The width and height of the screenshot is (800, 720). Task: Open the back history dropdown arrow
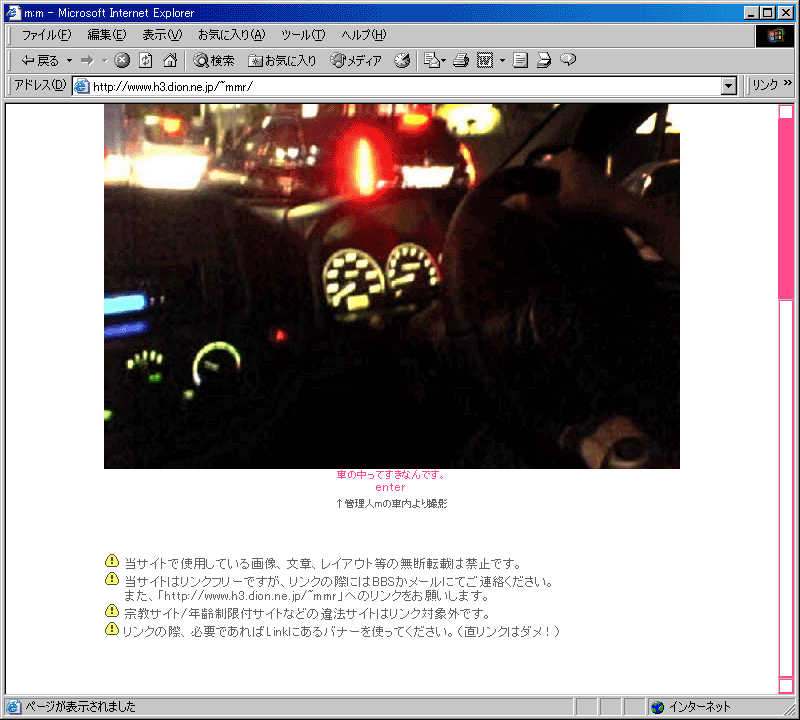(69, 61)
